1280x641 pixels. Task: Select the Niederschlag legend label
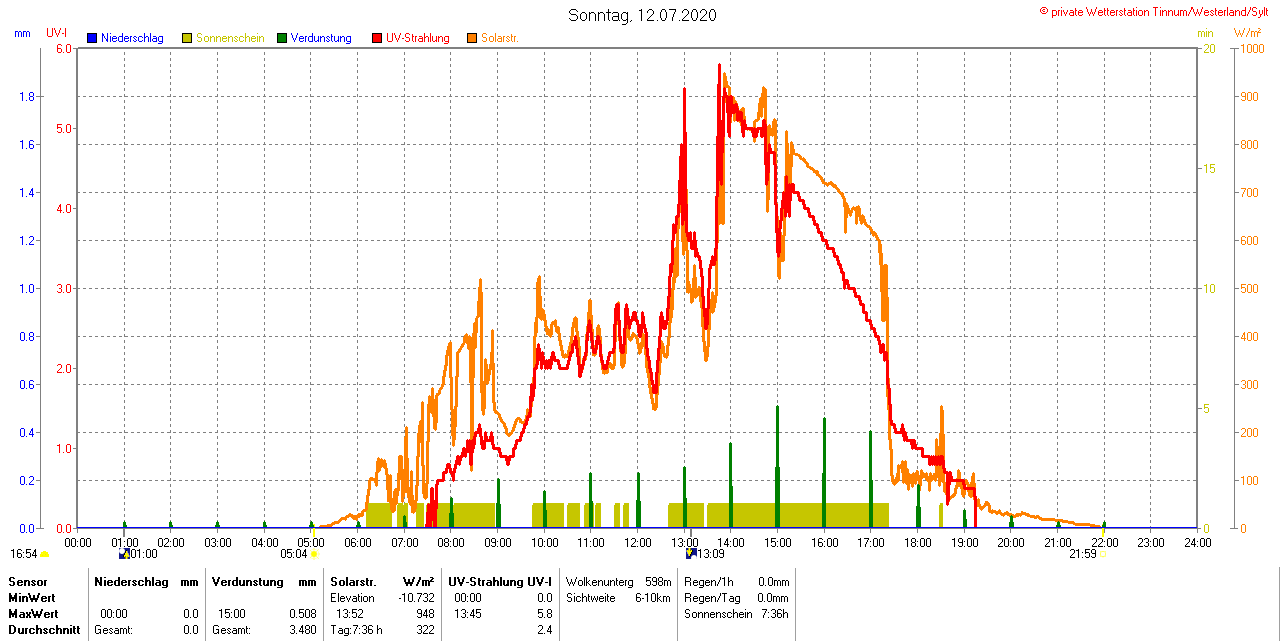[132, 38]
